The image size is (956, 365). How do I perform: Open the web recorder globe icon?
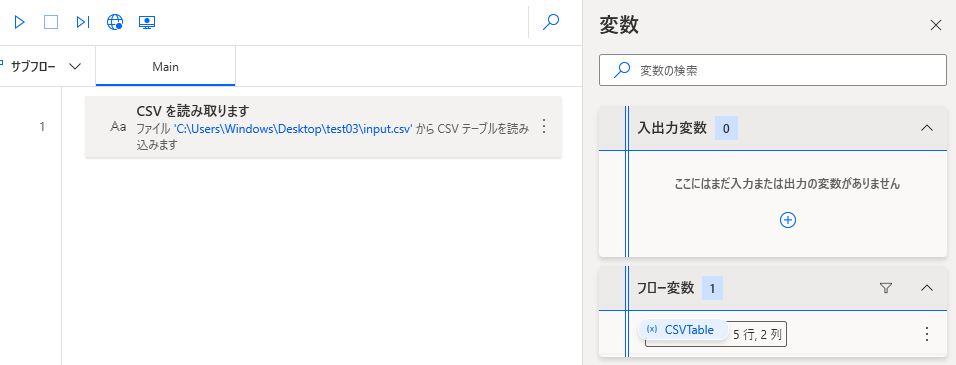[115, 23]
